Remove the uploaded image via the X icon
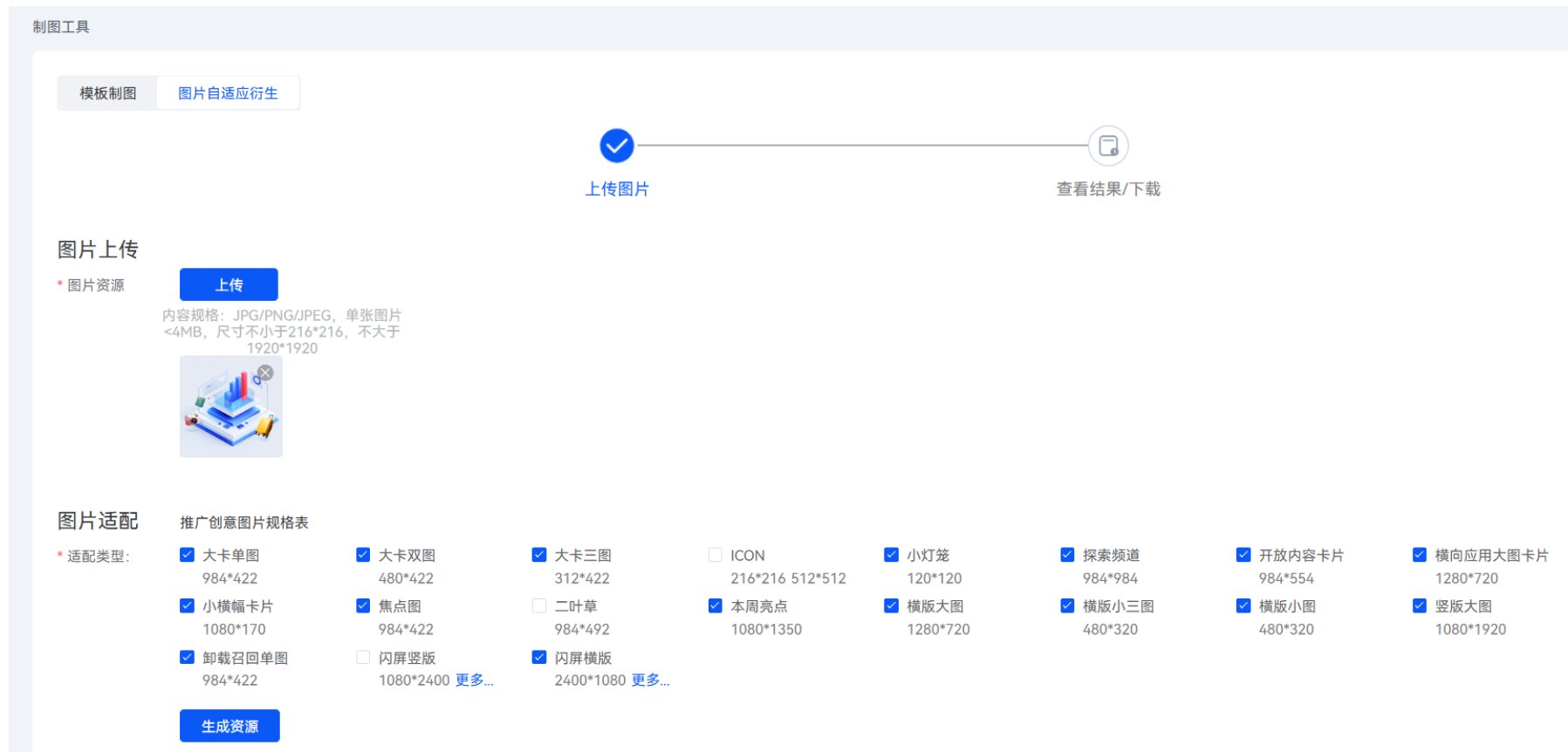 coord(265,373)
